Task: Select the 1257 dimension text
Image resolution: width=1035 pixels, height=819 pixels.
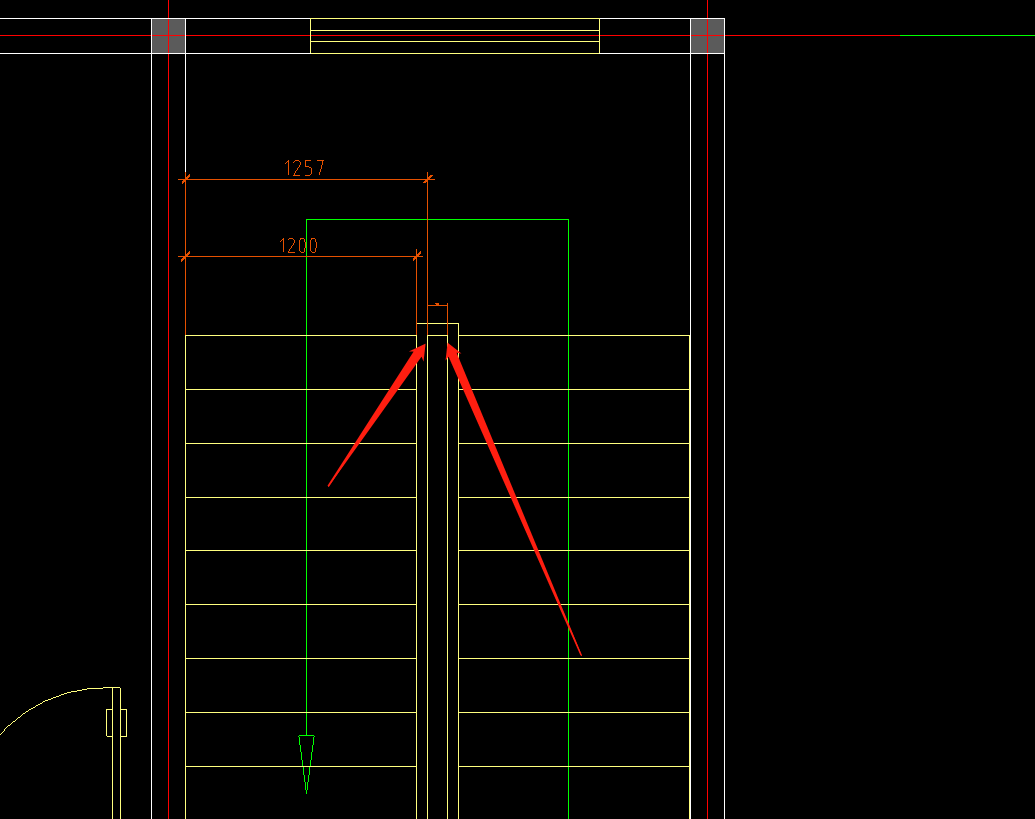Action: [304, 168]
